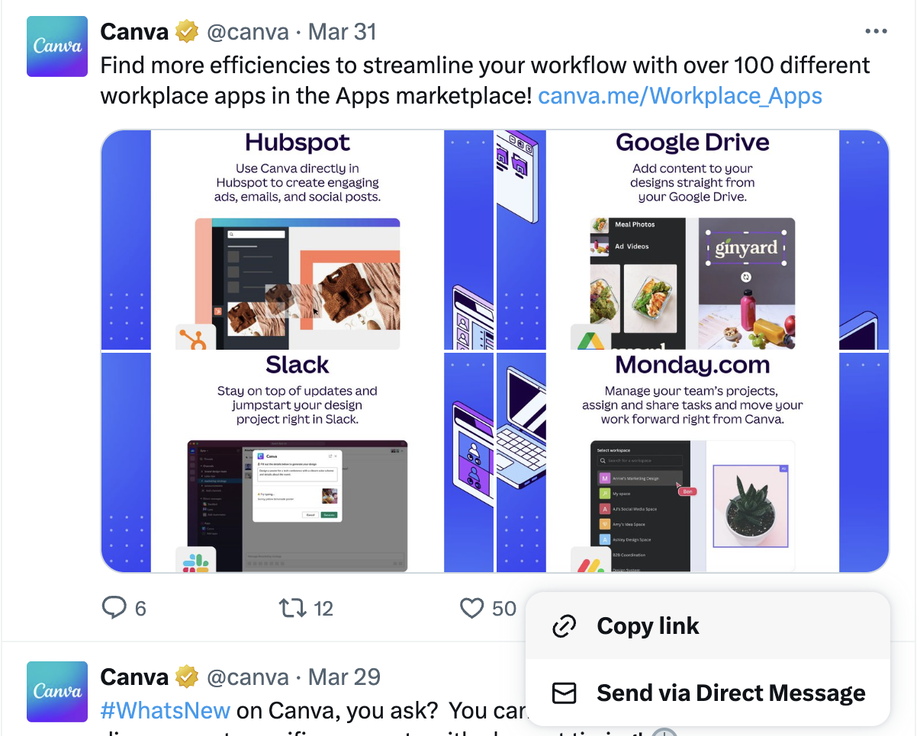Open the Monday.com image thumbnail
This screenshot has width=920, height=736.
click(692, 462)
